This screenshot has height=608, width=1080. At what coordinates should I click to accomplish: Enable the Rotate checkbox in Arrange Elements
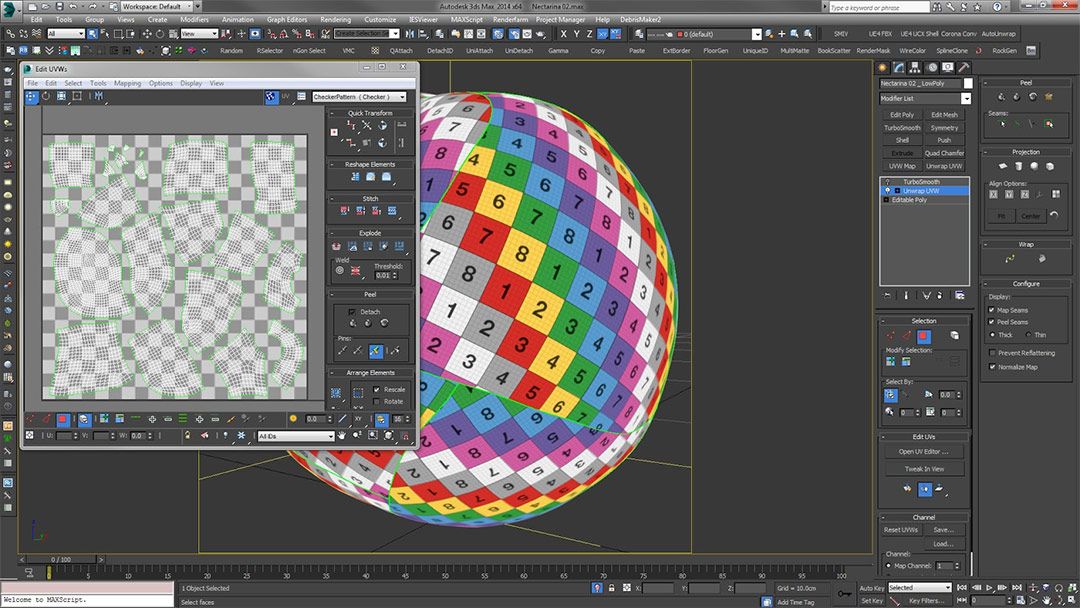tap(376, 401)
